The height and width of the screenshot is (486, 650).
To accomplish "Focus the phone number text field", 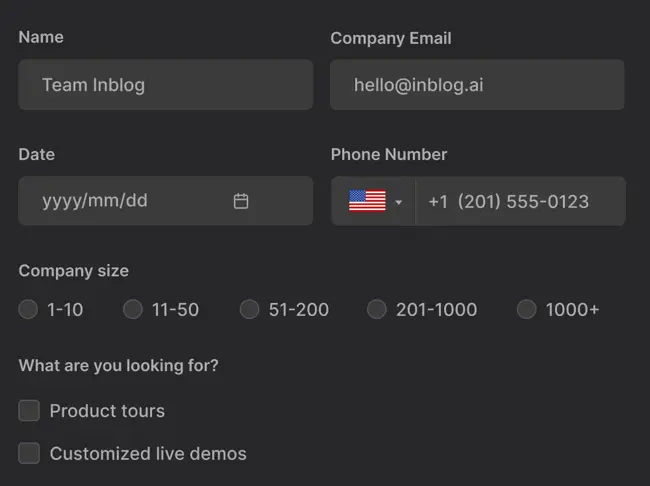I will [x=520, y=201].
